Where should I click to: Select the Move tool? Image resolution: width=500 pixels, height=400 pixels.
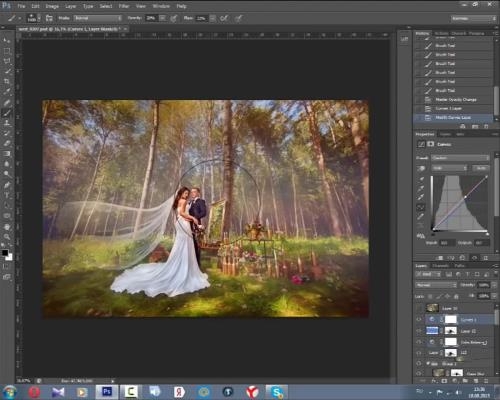[7, 40]
